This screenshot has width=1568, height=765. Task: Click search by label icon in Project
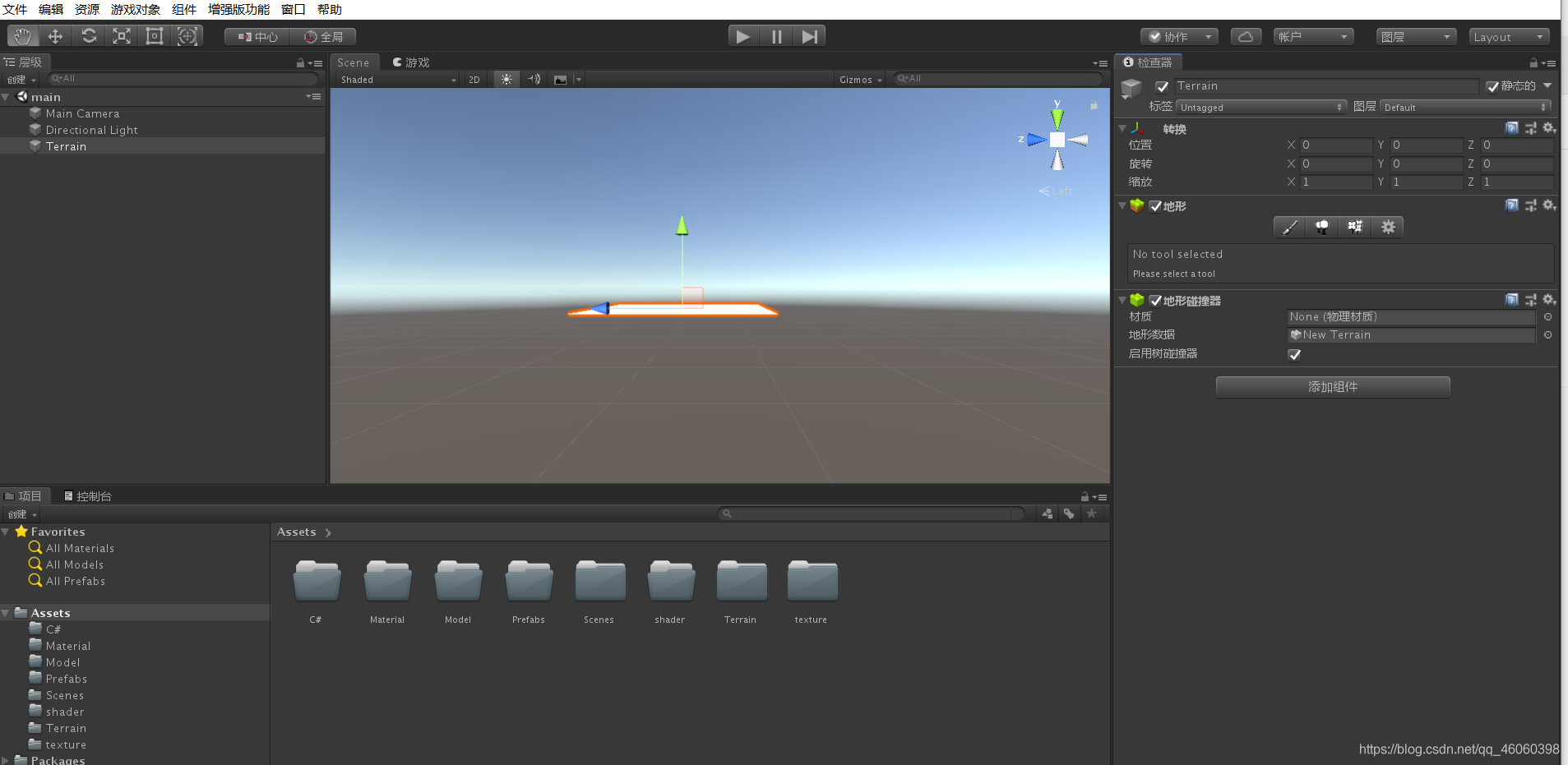(1069, 514)
